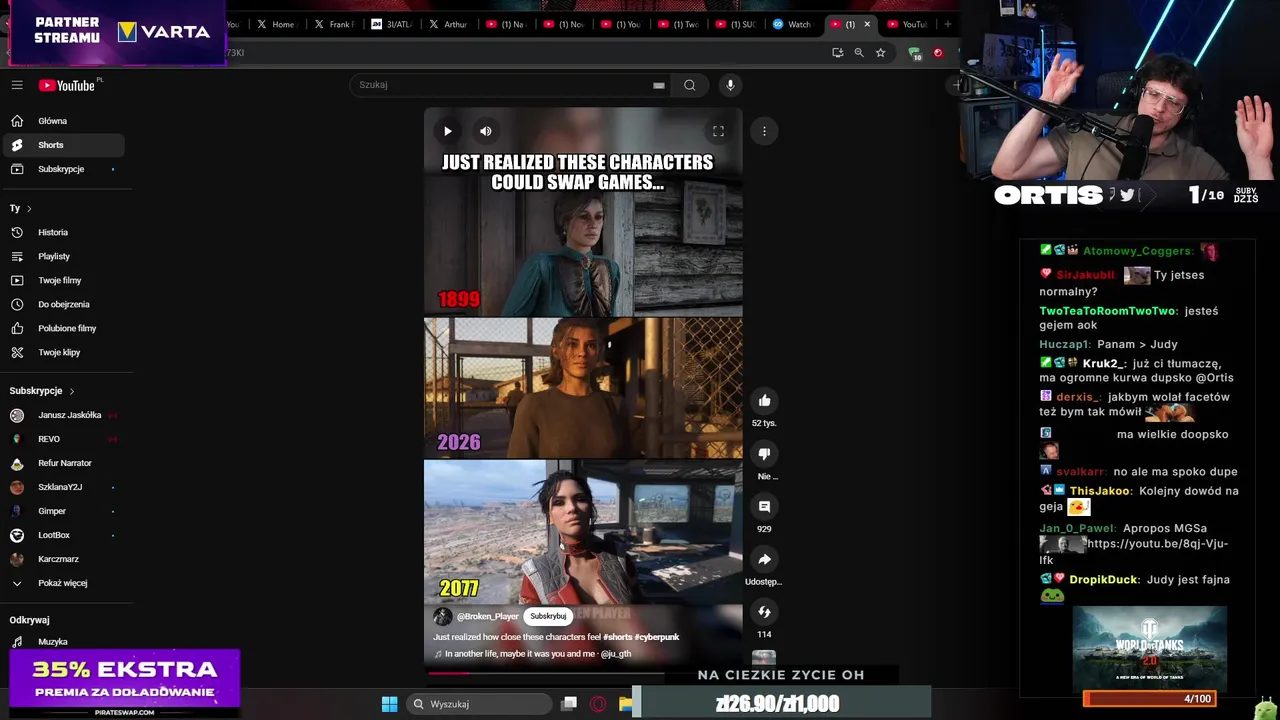Screen dimensions: 1280x720
Task: Open the three-dot more options menu
Action: 764,131
